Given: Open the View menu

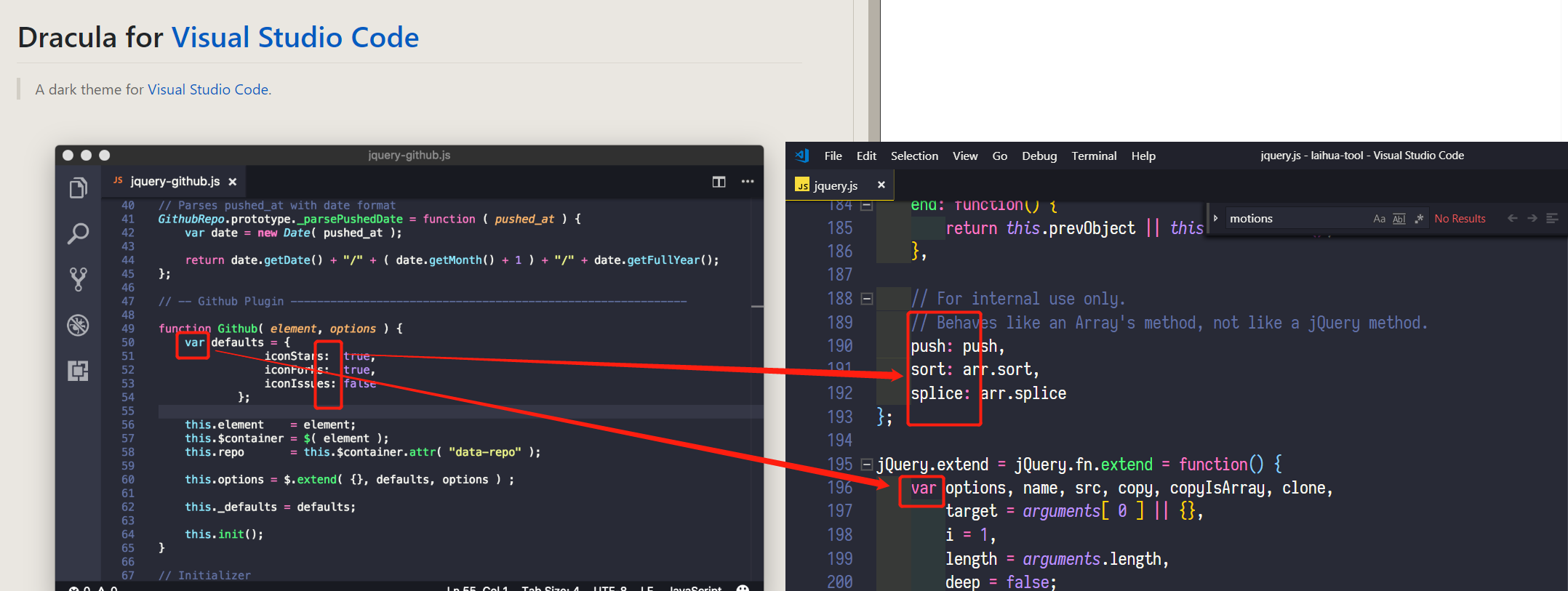Looking at the screenshot, I should (x=965, y=156).
